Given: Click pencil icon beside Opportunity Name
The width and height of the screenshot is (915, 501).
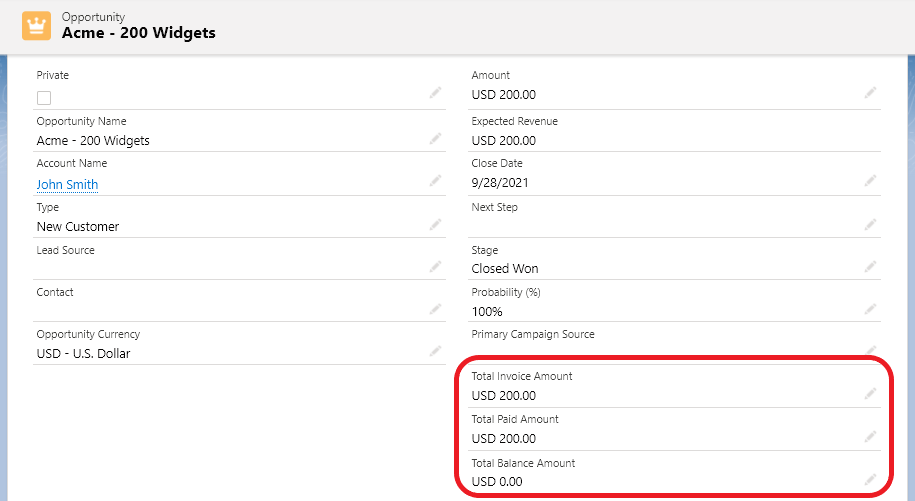Looking at the screenshot, I should (435, 138).
